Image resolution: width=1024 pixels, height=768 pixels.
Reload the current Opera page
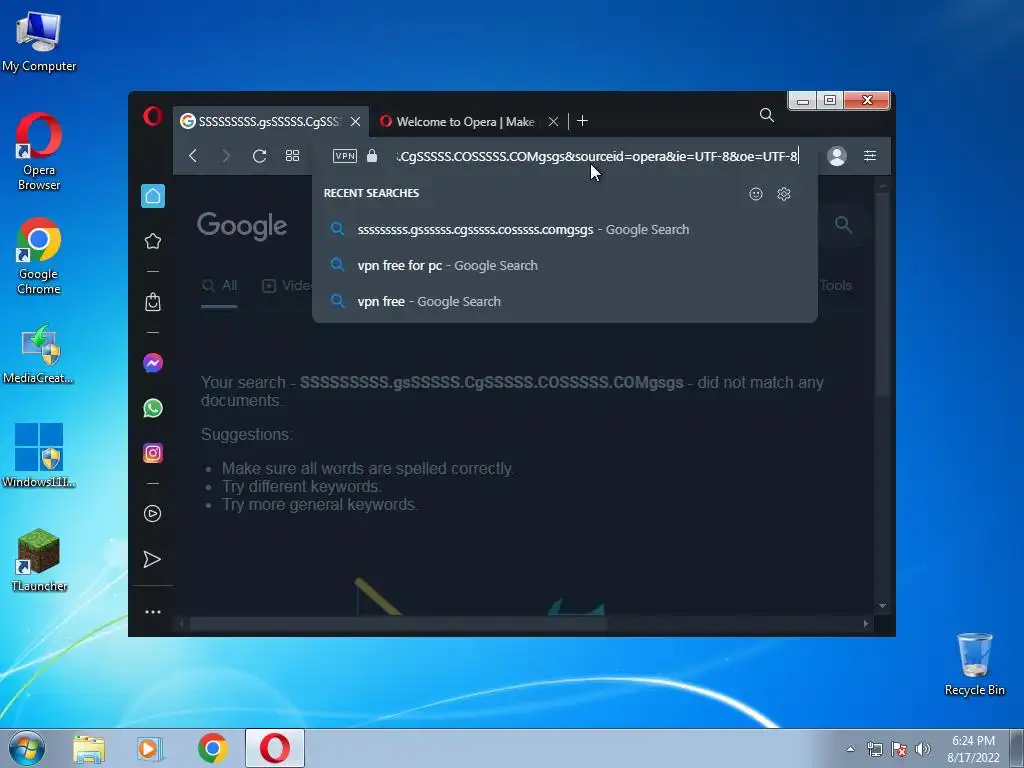(259, 156)
